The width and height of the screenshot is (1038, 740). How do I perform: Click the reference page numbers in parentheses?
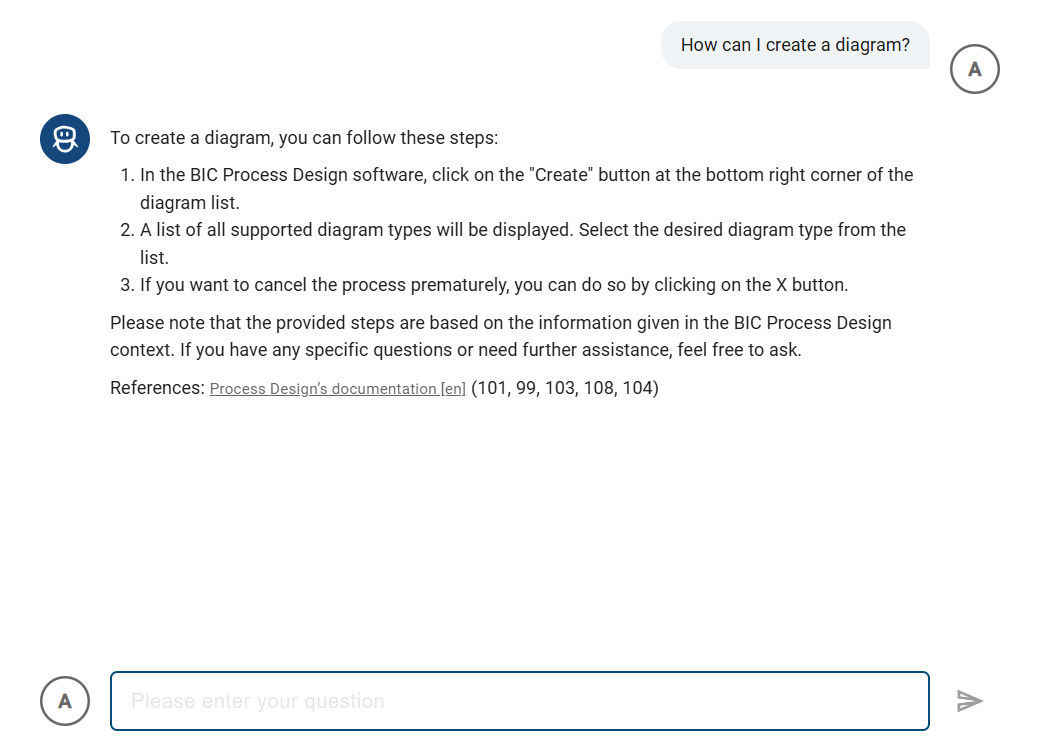pos(566,388)
